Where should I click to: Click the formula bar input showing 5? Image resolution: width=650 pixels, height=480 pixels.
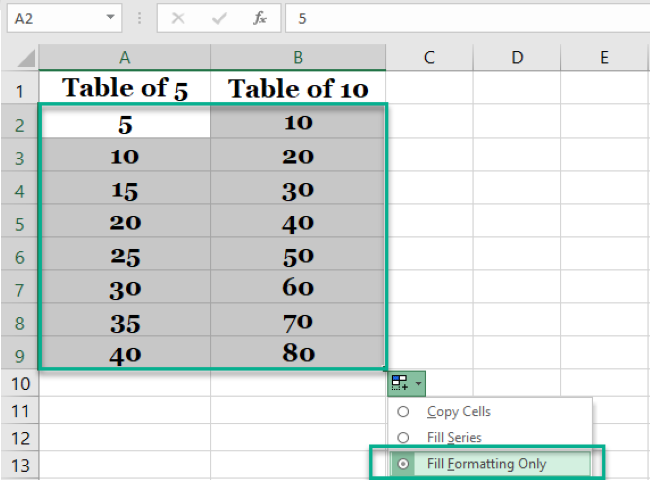(460, 18)
